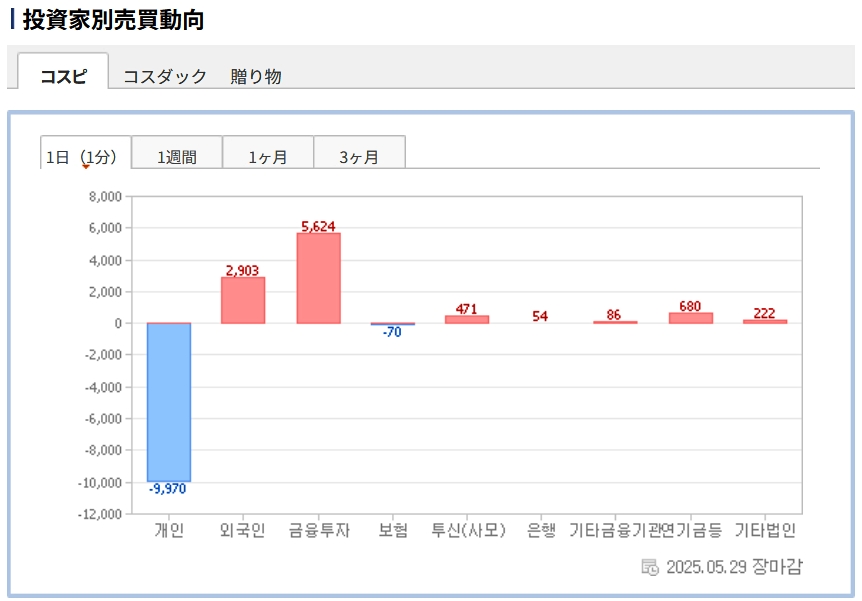Open the コスダック tab

[x=165, y=76]
